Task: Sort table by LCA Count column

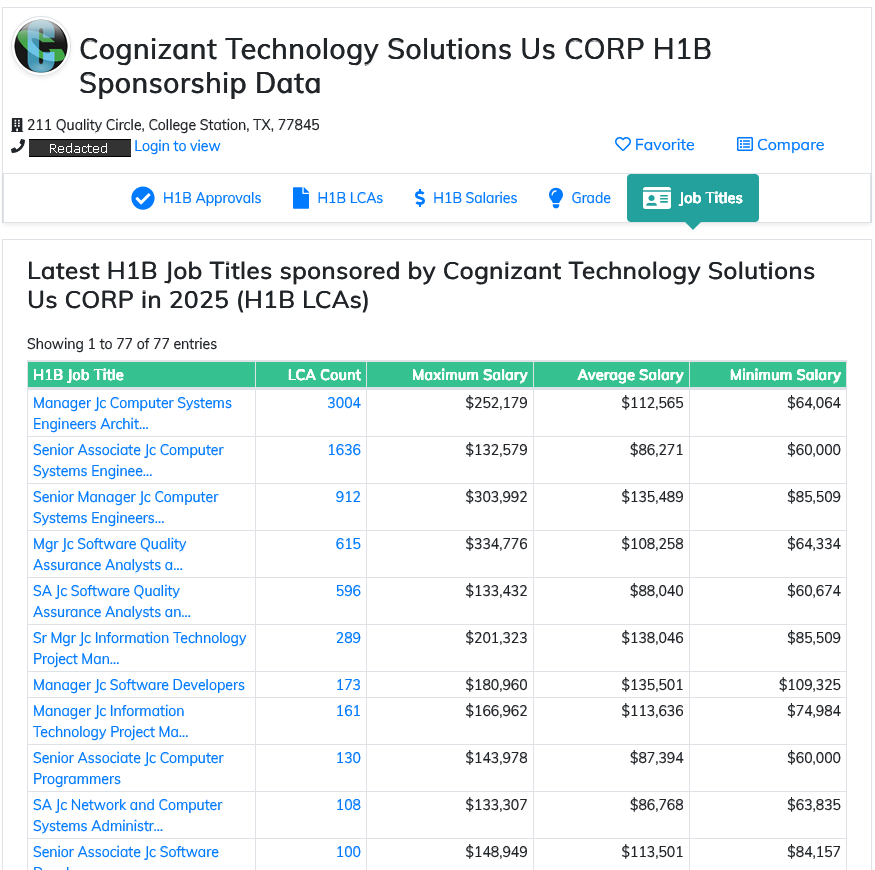Action: 324,375
